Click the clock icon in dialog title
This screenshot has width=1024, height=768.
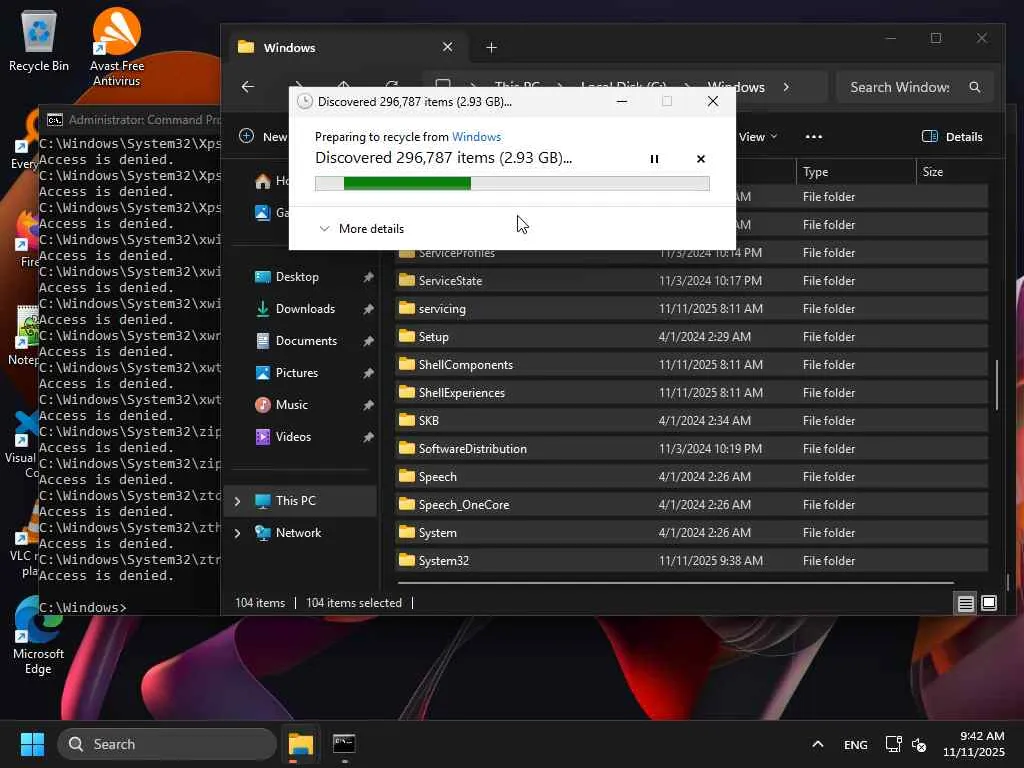pyautogui.click(x=304, y=101)
